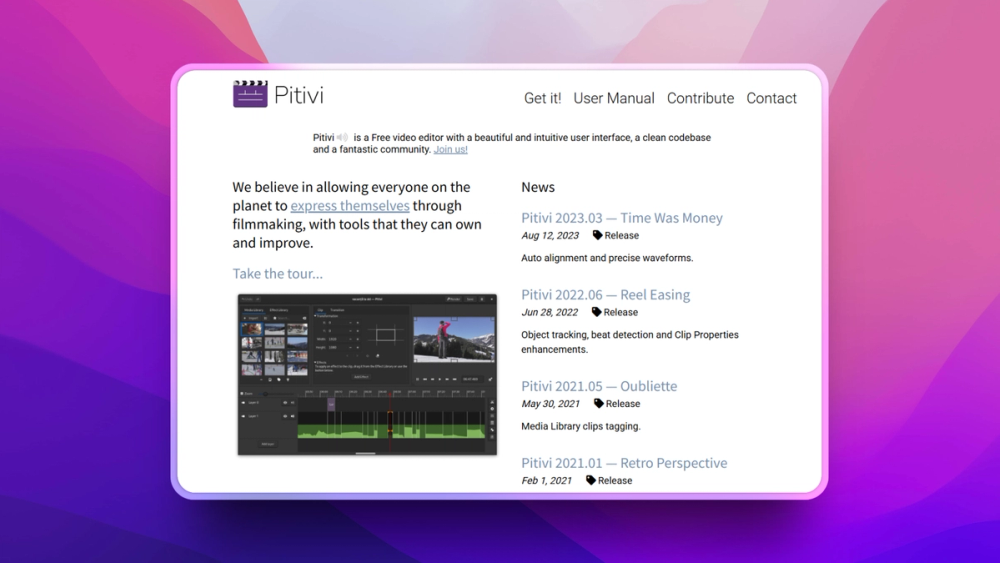Open Pitivi 2022.06 — Reel Easing article
The image size is (1000, 563).
[606, 295]
